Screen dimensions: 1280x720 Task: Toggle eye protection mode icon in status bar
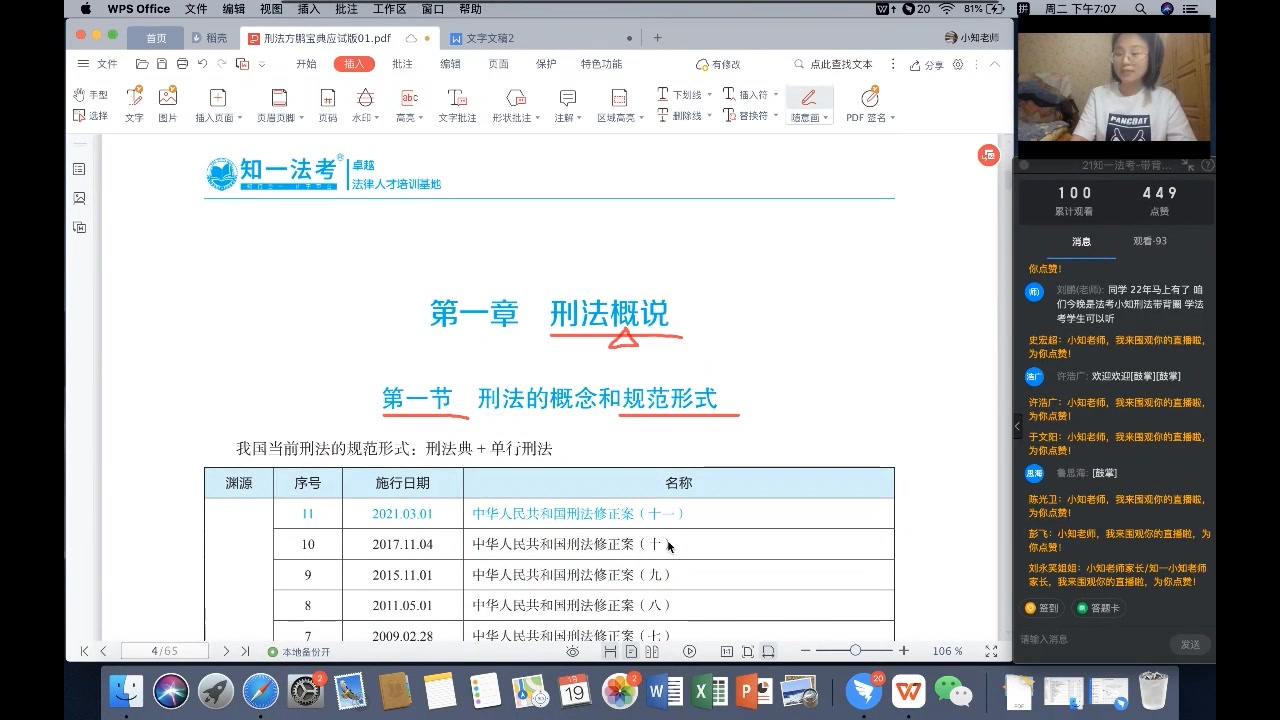click(x=572, y=651)
